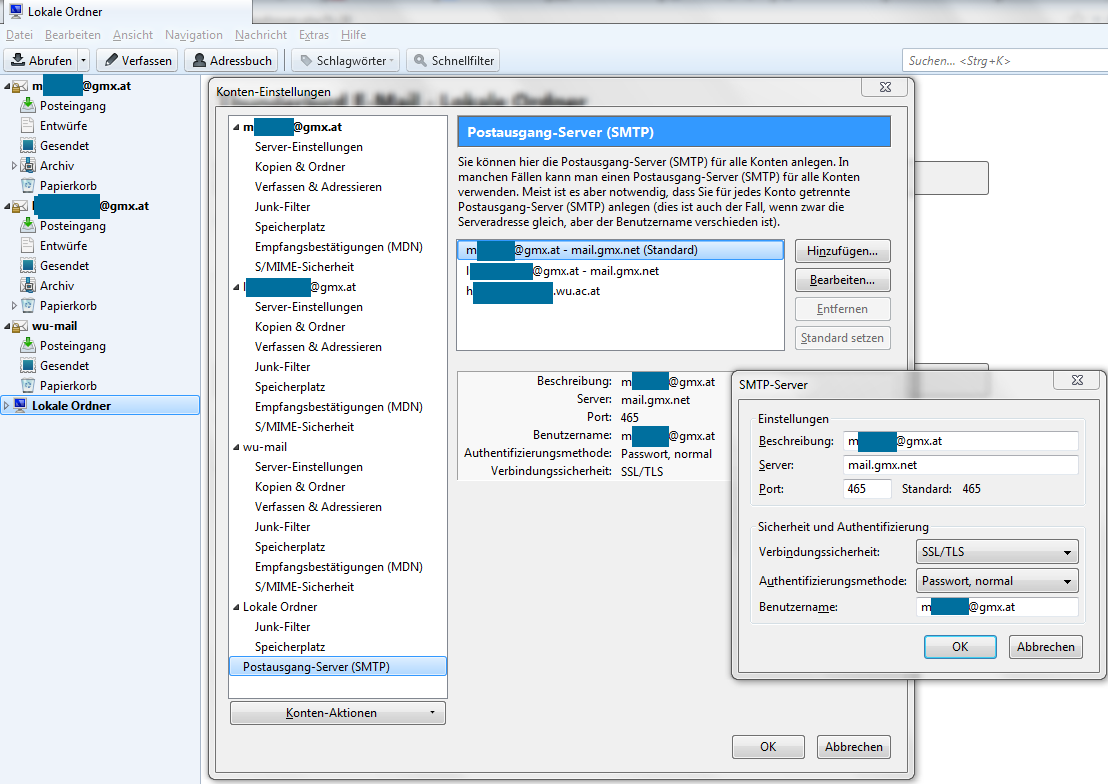Click the Schnellfilter quick filter button
The height and width of the screenshot is (784, 1108).
pos(452,61)
